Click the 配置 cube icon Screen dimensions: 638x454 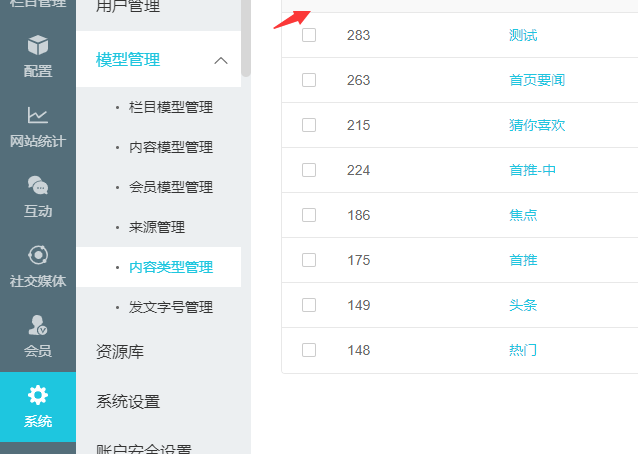38,46
